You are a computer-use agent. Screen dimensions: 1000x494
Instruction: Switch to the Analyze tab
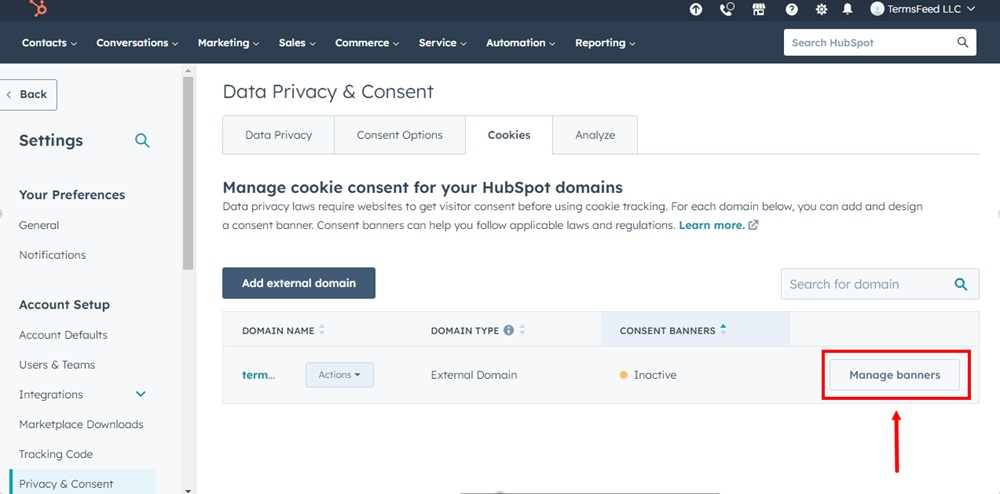click(x=595, y=135)
